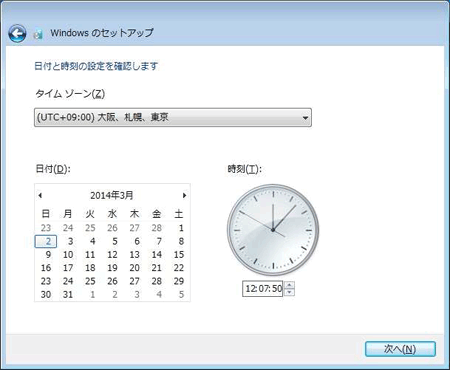The height and width of the screenshot is (370, 450).
Task: Select grayed February 24 in calendar
Action: [x=68, y=228]
